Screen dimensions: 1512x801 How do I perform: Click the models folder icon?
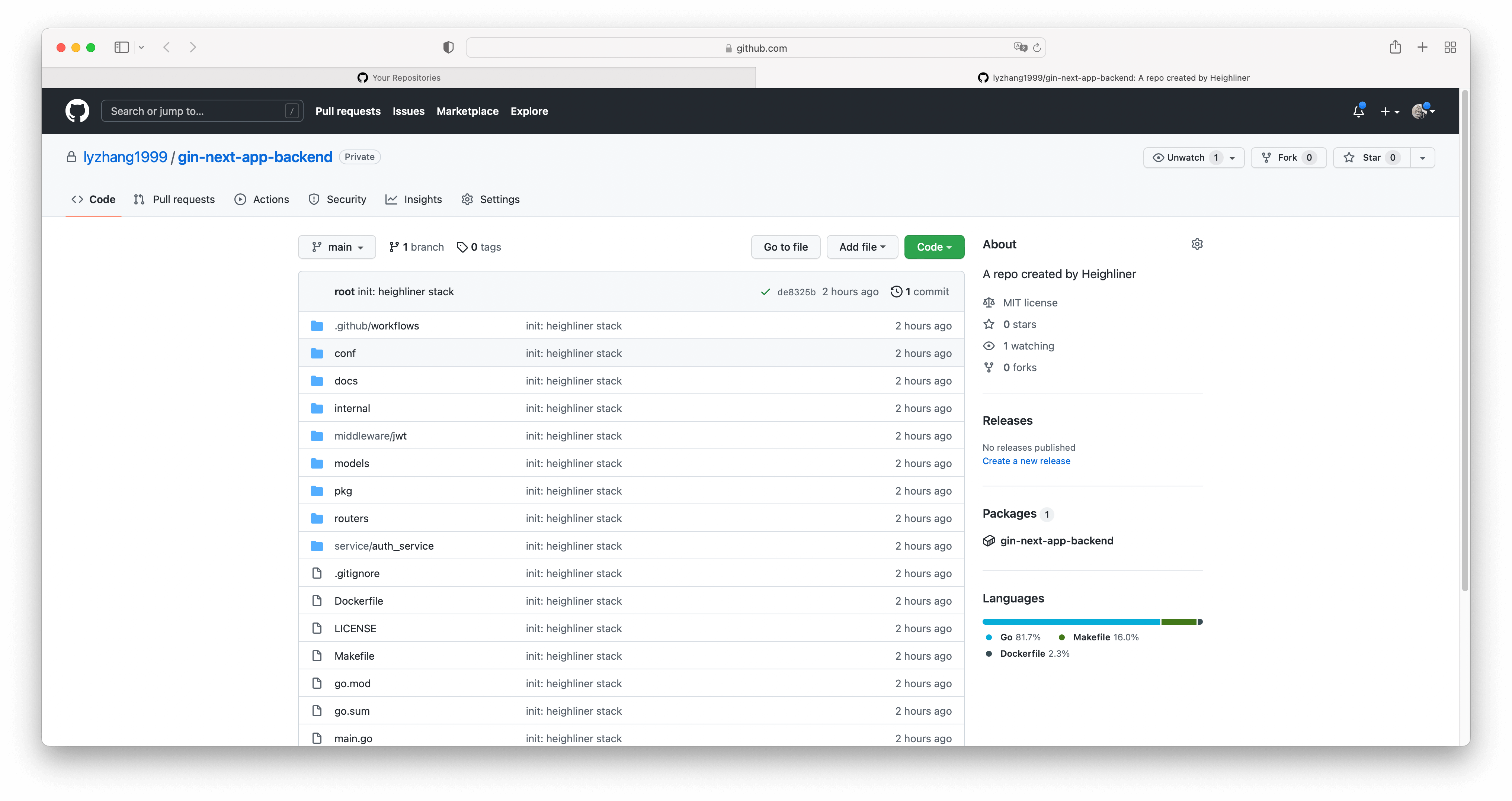[317, 464]
